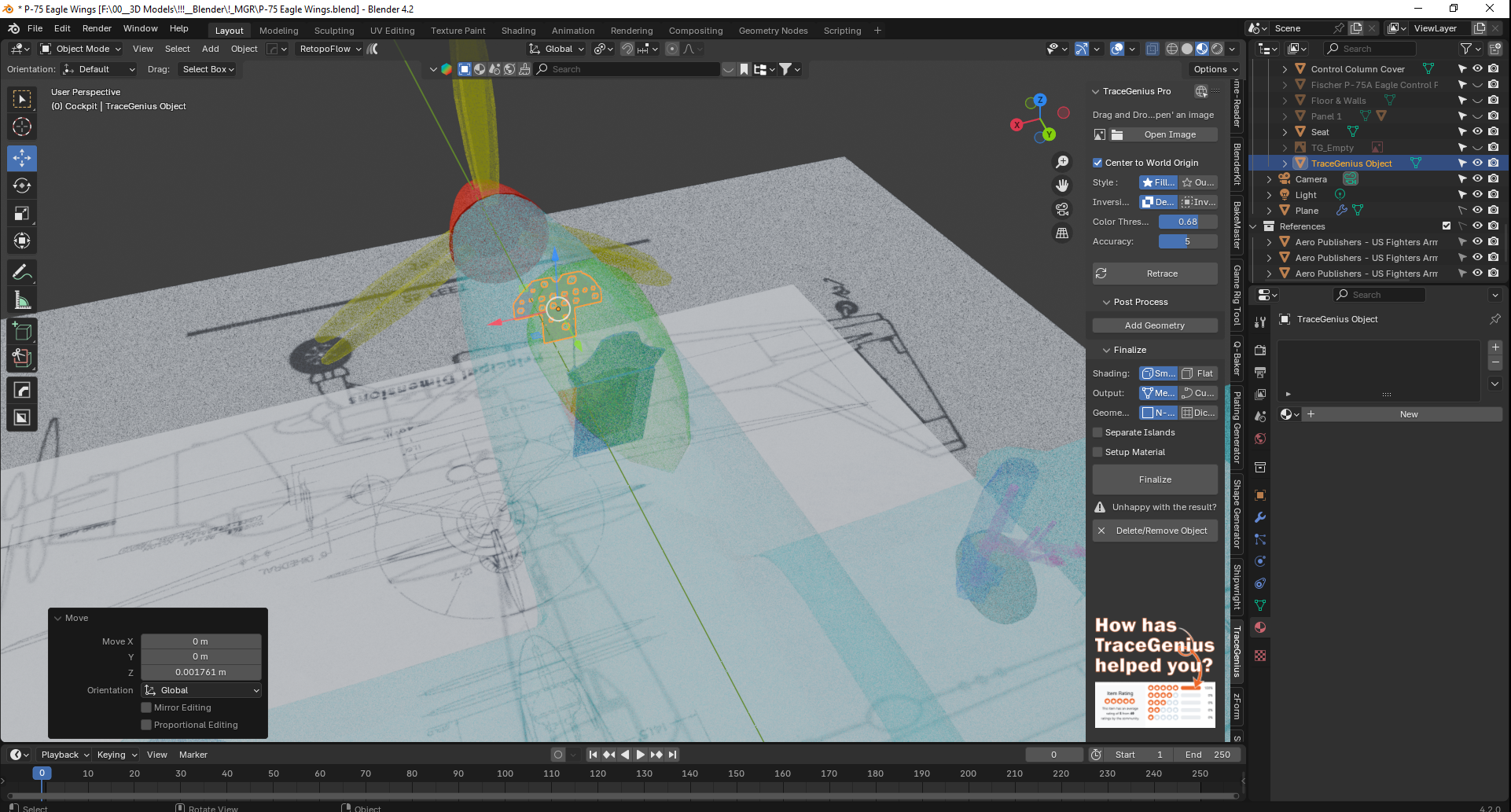Open the viewport Options dropdown
The image size is (1511, 812).
pyautogui.click(x=1215, y=69)
